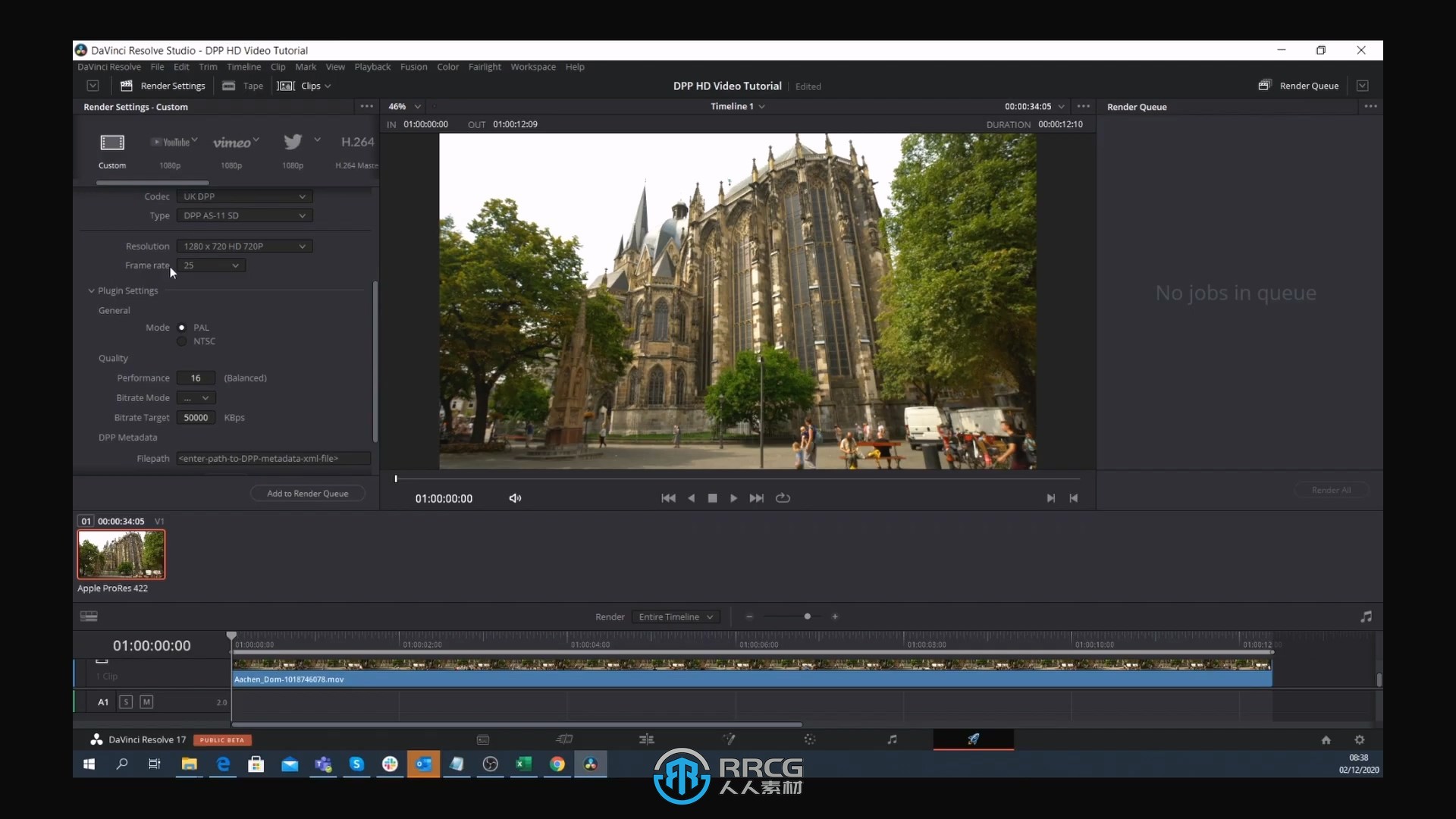
Task: Click Add to Render Queue button
Action: click(307, 493)
